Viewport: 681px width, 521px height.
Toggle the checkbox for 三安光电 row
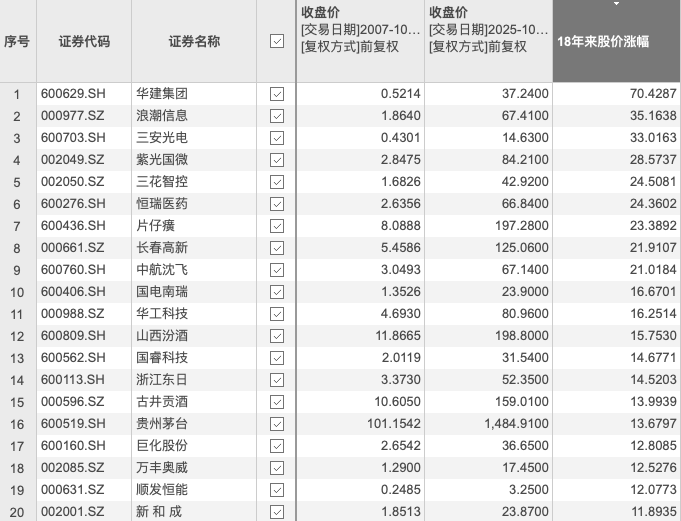pyautogui.click(x=277, y=138)
